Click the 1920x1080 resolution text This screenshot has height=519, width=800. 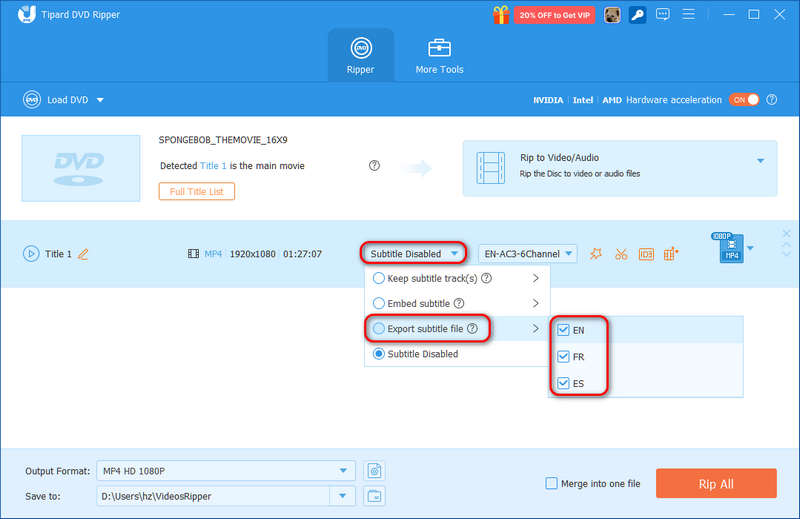tap(253, 254)
